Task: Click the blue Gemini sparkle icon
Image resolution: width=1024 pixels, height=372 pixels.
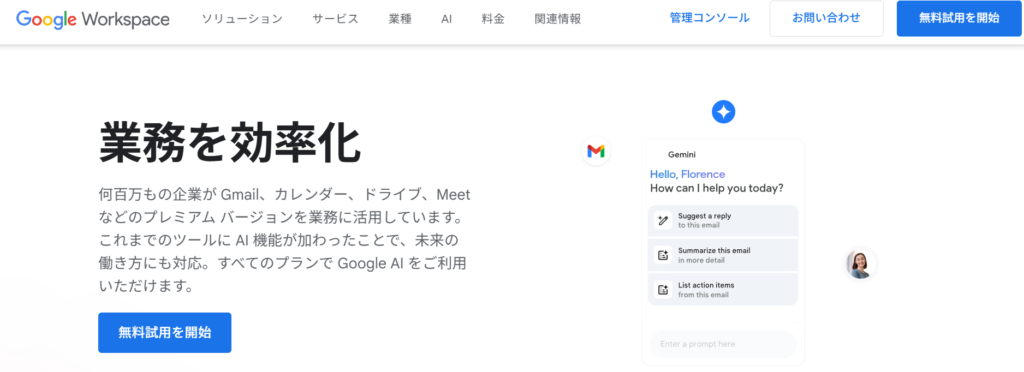Action: pos(723,112)
